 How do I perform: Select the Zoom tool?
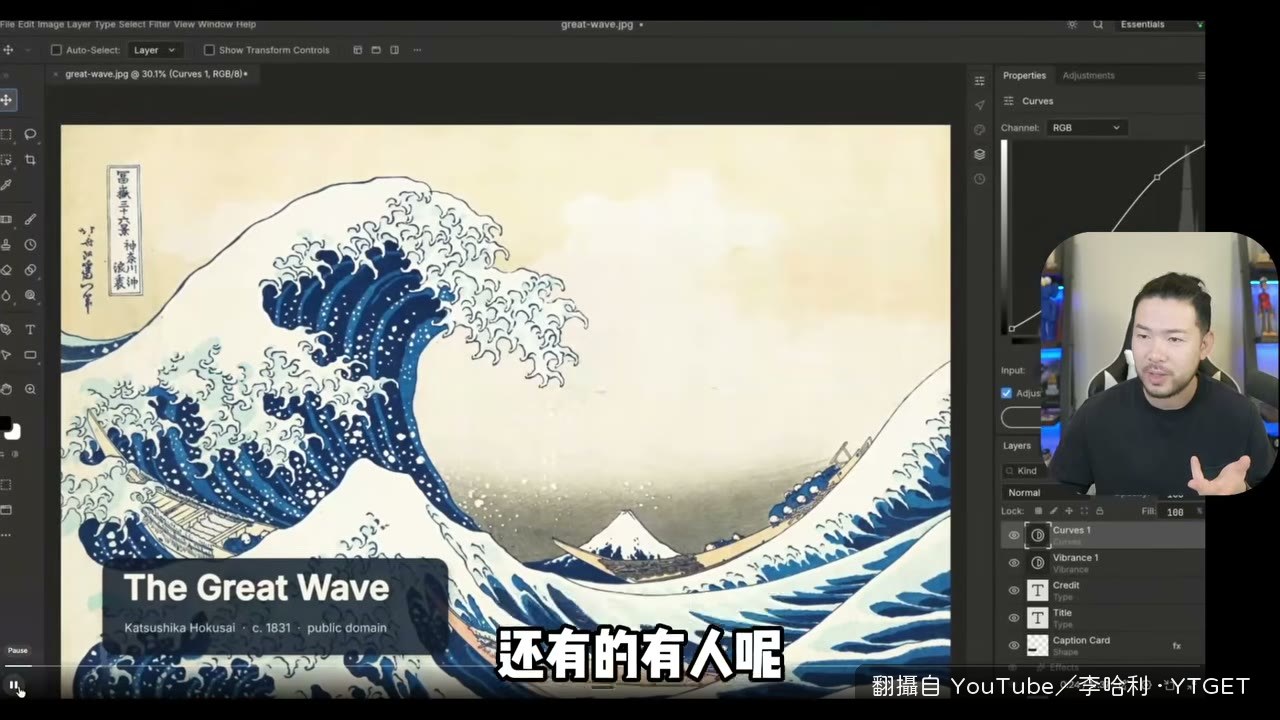coord(30,389)
